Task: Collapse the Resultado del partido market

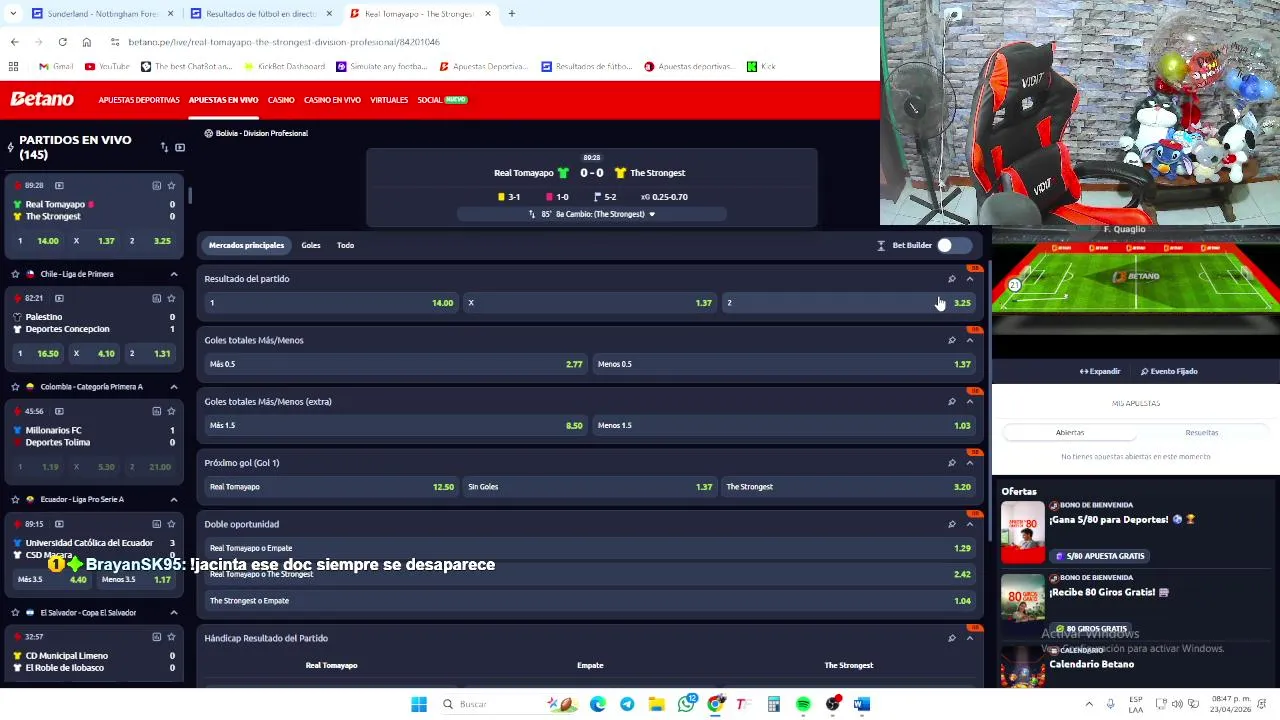Action: (970, 279)
